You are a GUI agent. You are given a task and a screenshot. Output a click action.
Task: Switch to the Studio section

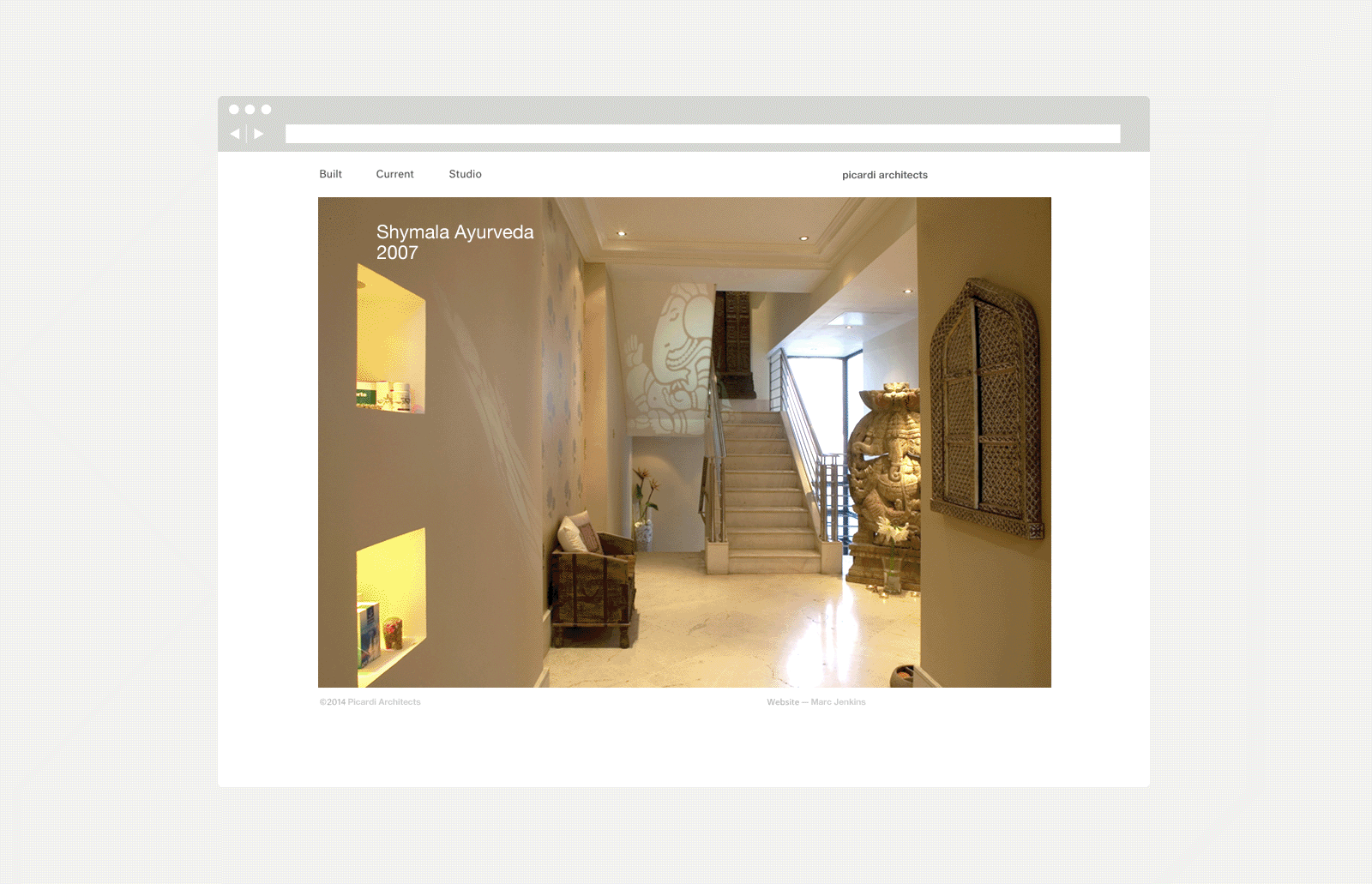point(466,174)
